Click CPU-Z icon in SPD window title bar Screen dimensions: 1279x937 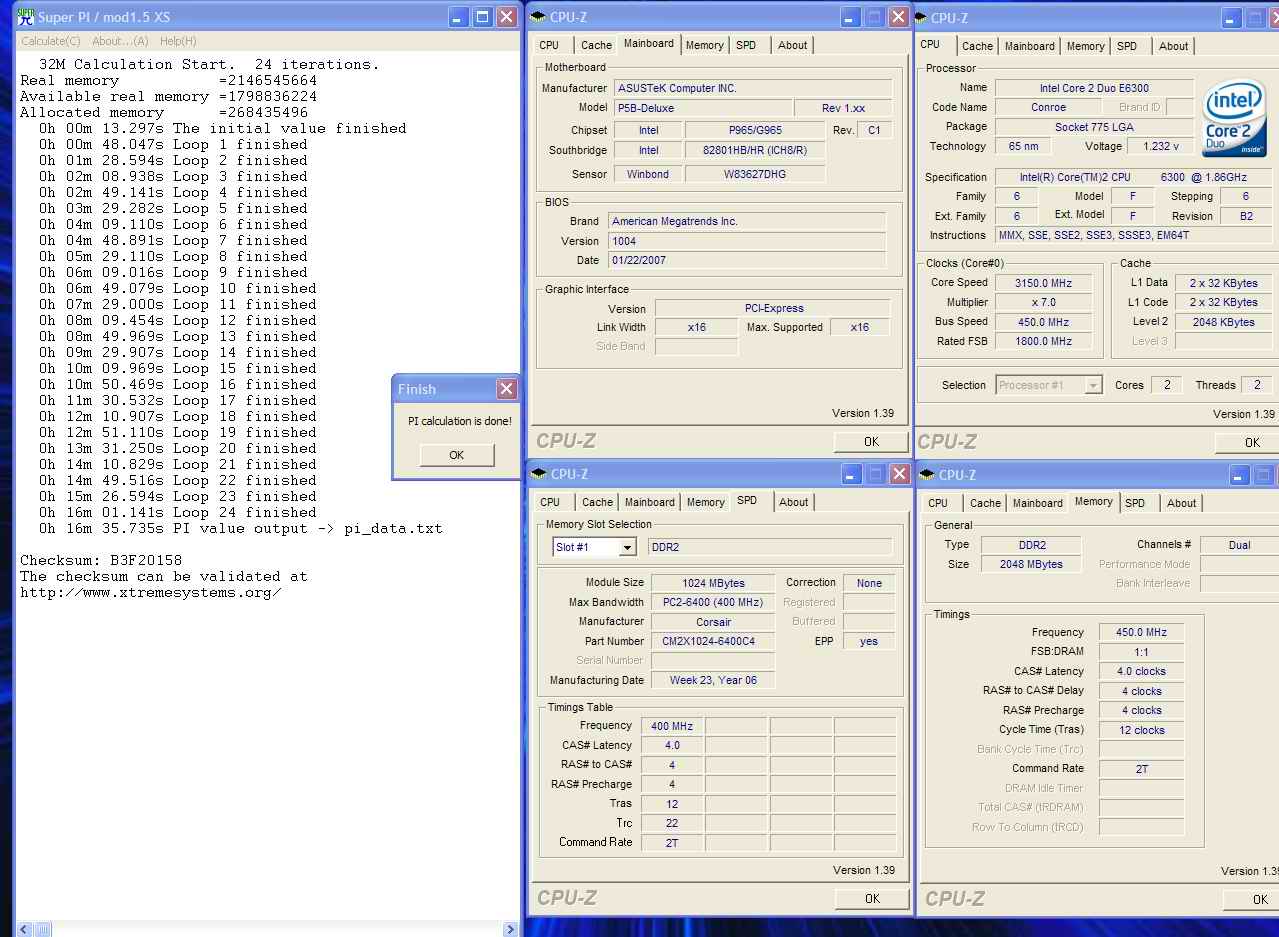(x=539, y=474)
